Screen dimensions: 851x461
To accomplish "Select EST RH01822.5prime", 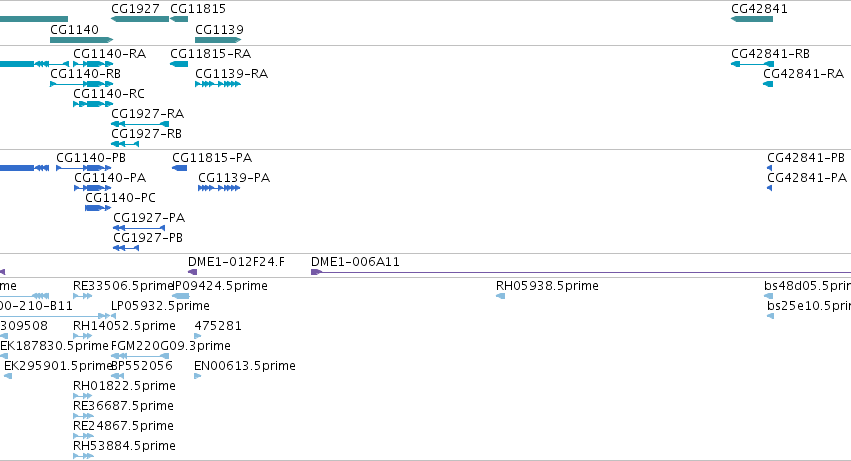I will pos(124,386).
